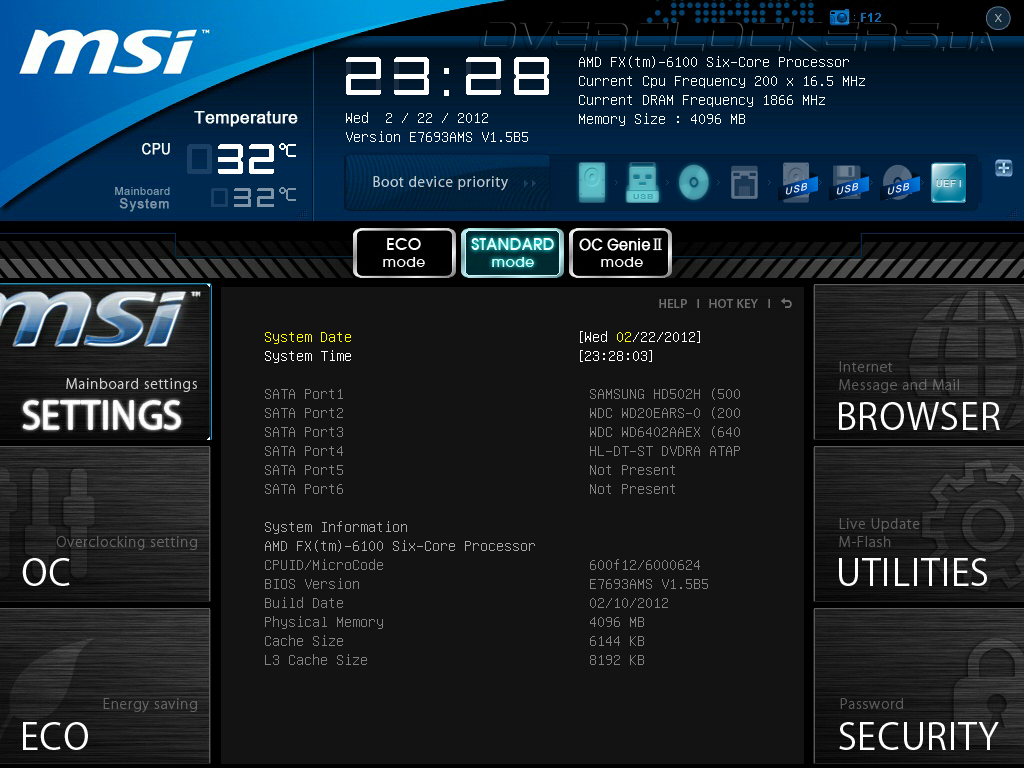Image resolution: width=1024 pixels, height=768 pixels.
Task: Click WDC WD6402AAEX drive value
Action: 665,432
